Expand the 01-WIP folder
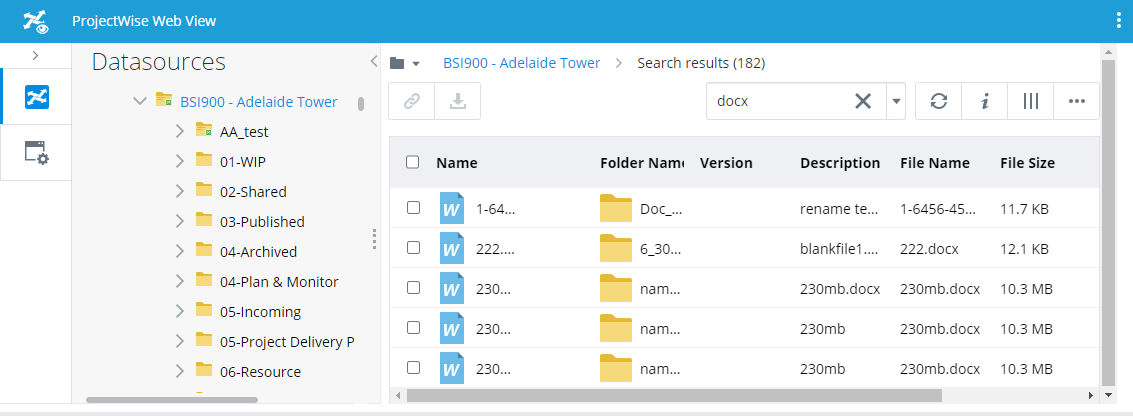Image resolution: width=1133 pixels, height=416 pixels. [x=179, y=161]
